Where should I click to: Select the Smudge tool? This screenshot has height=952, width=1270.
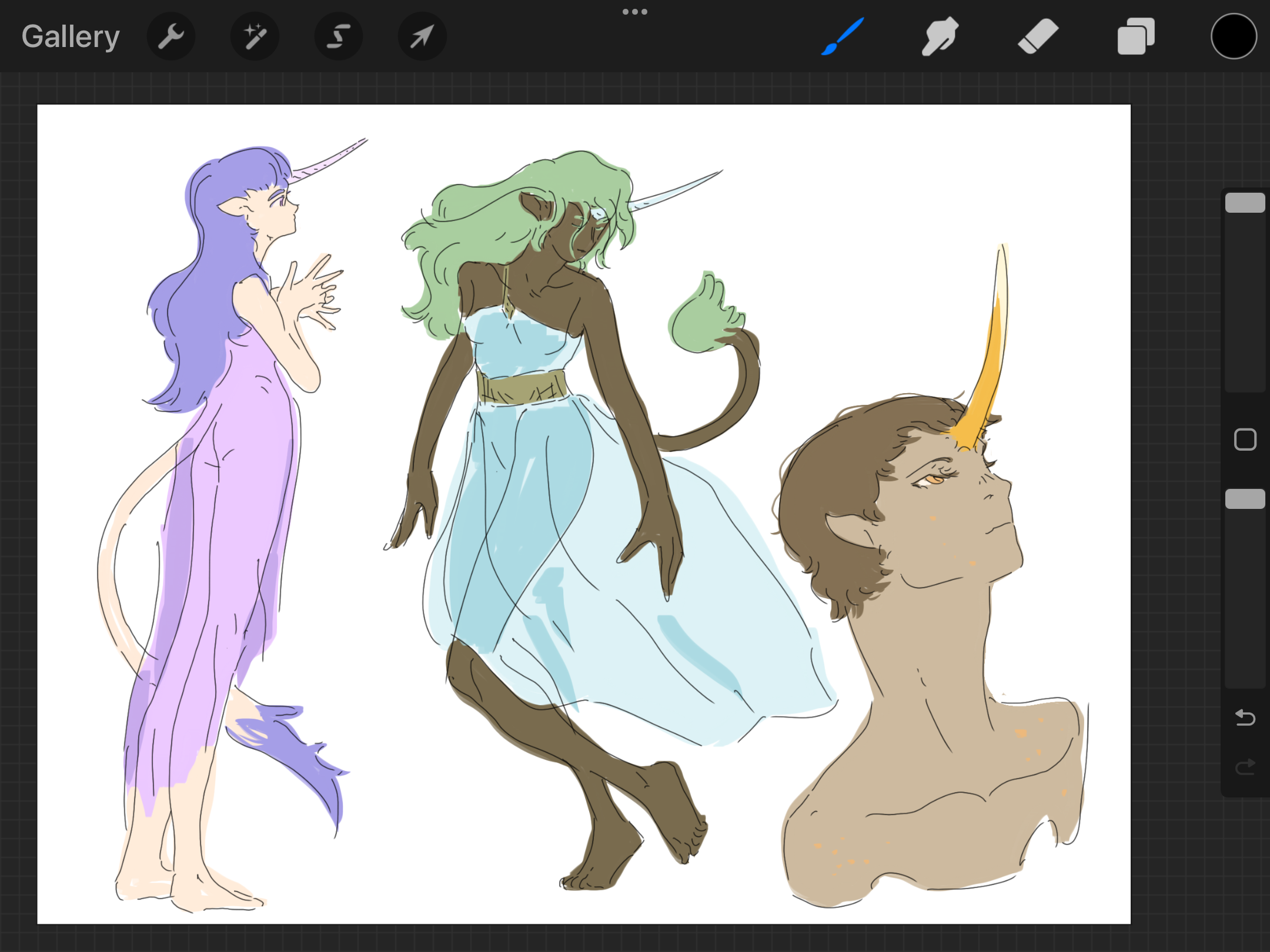(x=940, y=36)
